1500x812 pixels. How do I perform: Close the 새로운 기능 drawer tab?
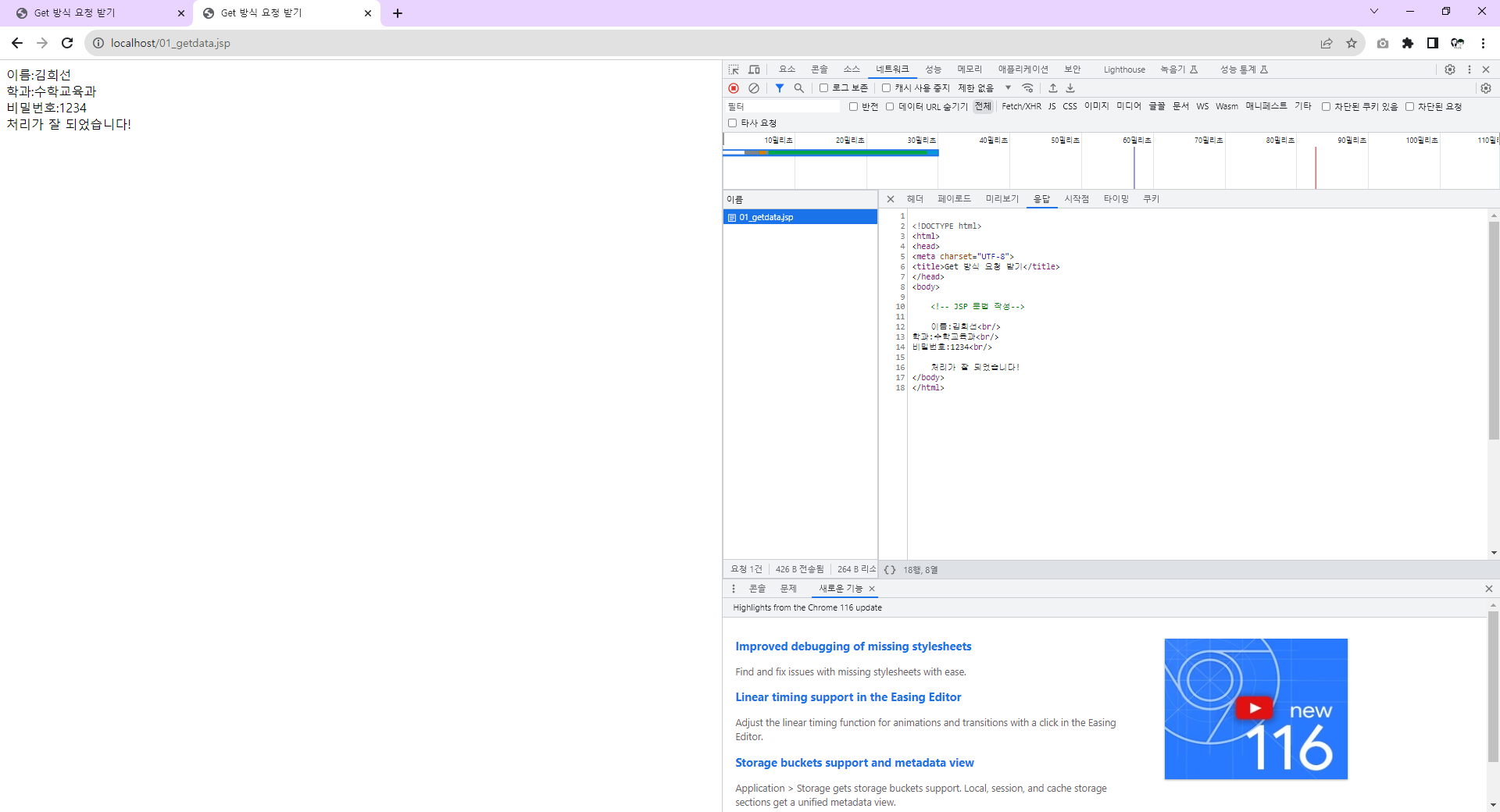[x=872, y=589]
